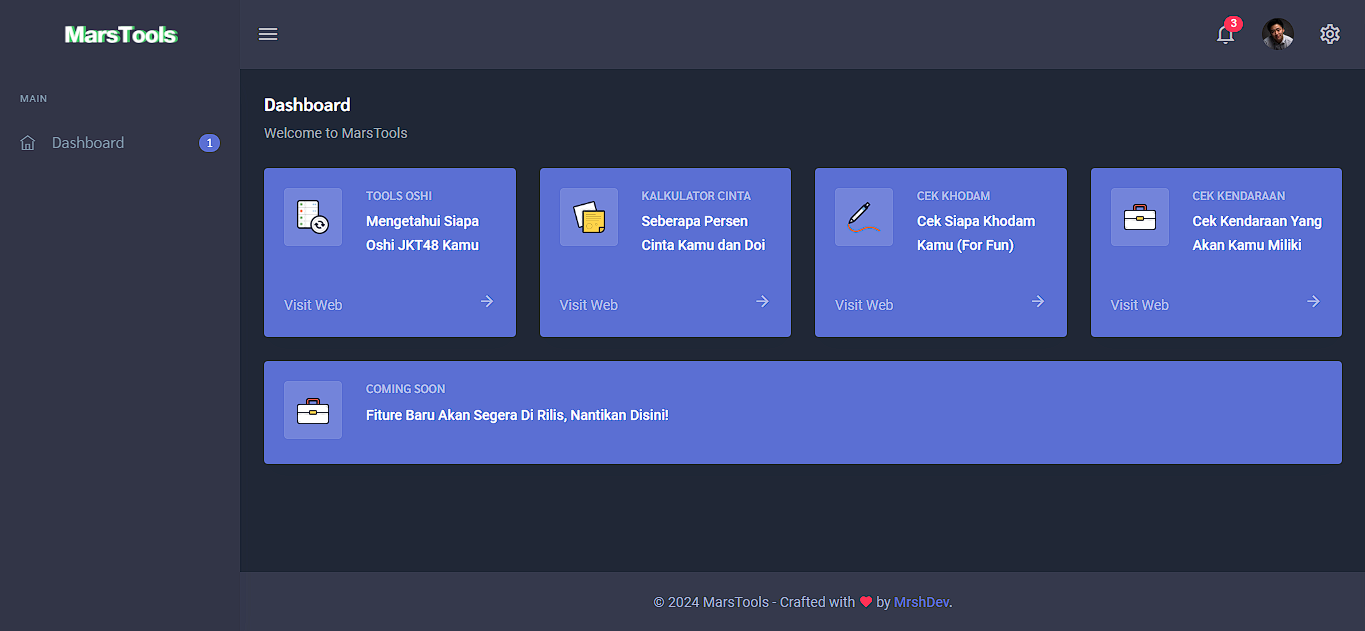Select Dashboard in the sidebar
This screenshot has width=1365, height=631.
[88, 143]
